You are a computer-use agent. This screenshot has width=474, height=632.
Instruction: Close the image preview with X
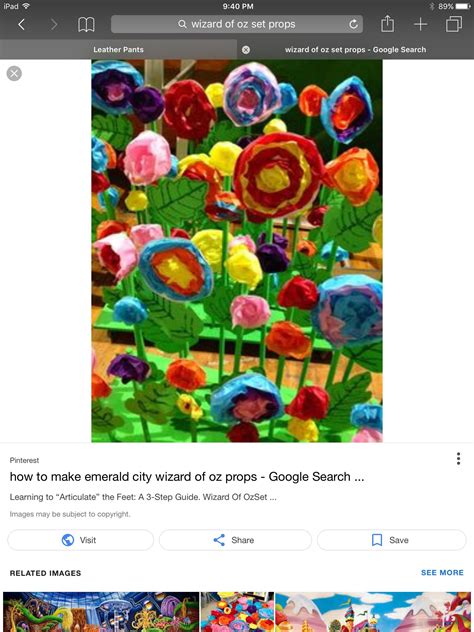14,73
